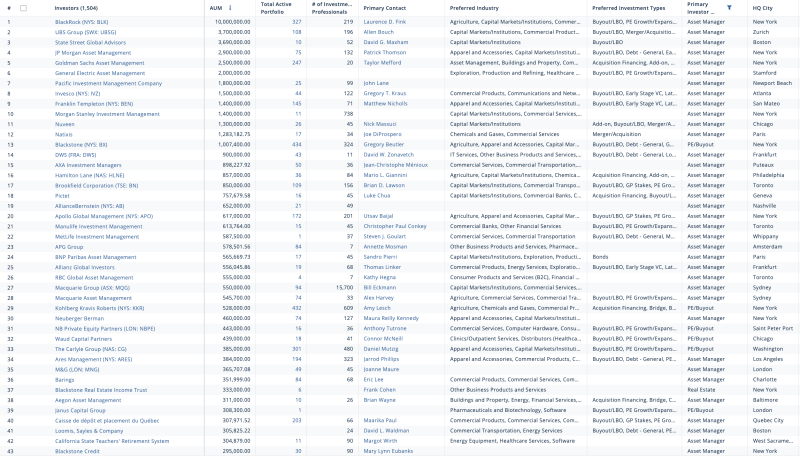Viewport: 800px width, 458px height.
Task: Click the Preferred Industry column header
Action: 474,8
